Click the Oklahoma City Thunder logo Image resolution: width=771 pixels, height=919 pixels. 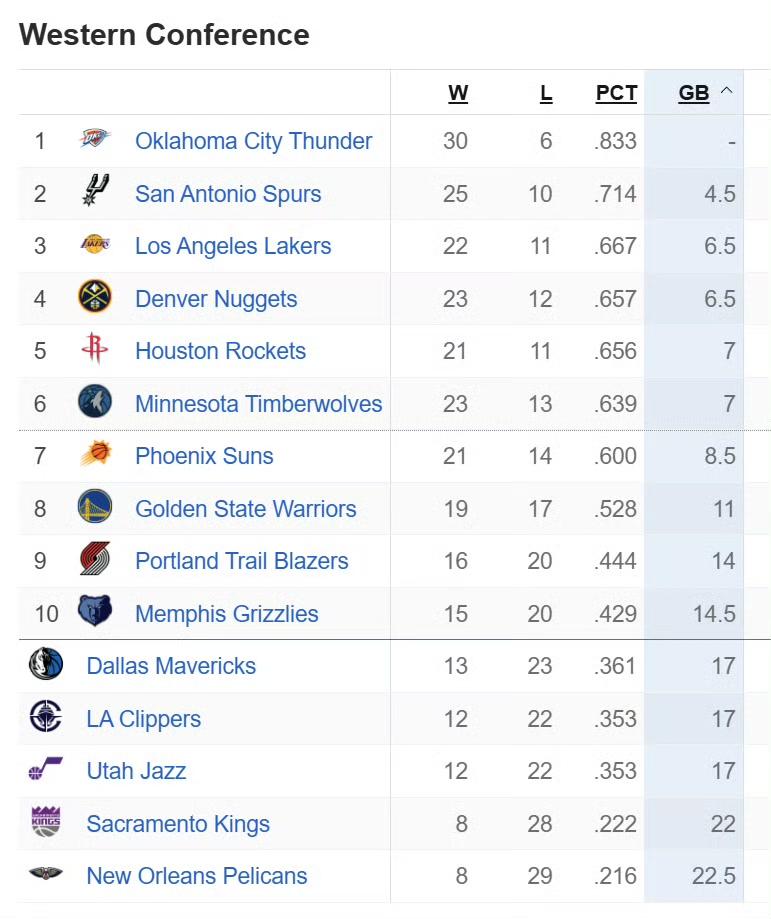click(95, 140)
